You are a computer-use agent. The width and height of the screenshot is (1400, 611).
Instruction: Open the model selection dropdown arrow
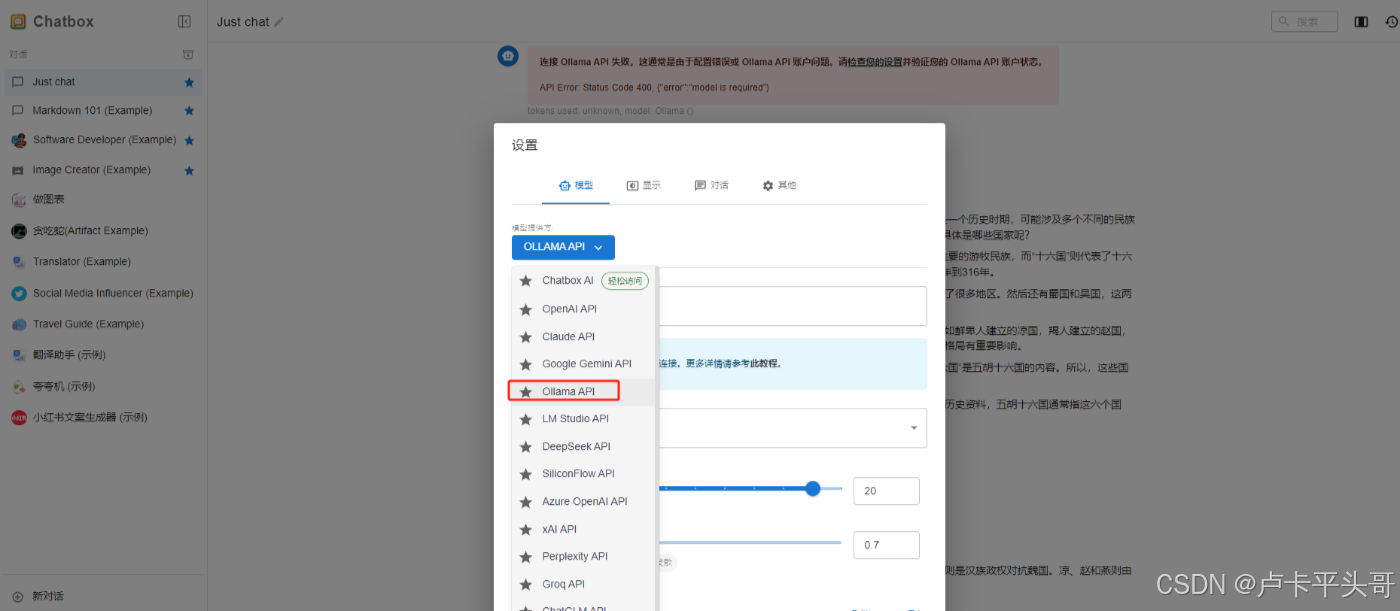[x=913, y=428]
